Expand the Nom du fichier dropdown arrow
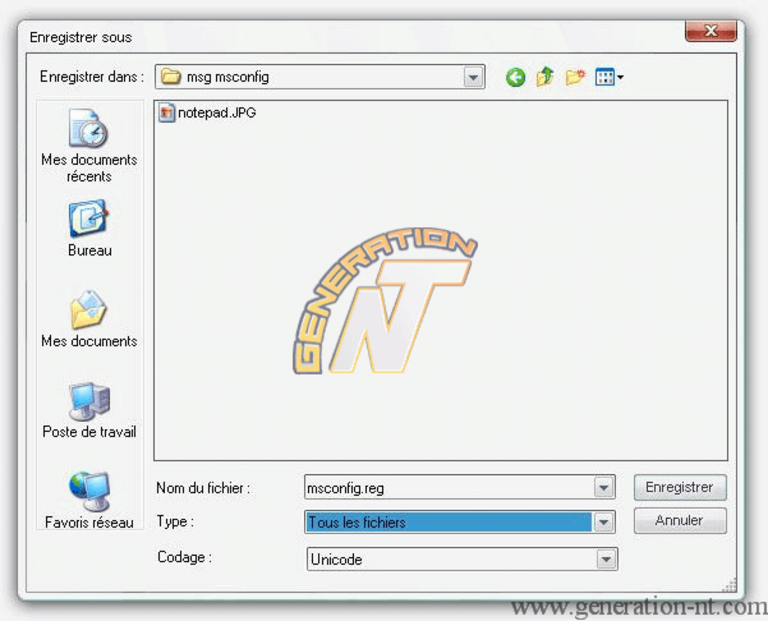This screenshot has width=768, height=621. tap(603, 488)
